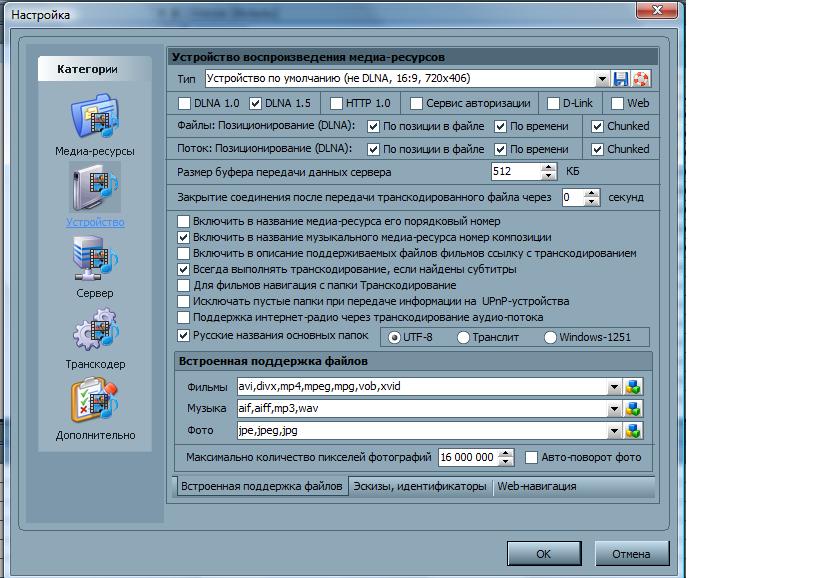Select the Устройство category icon

point(94,189)
